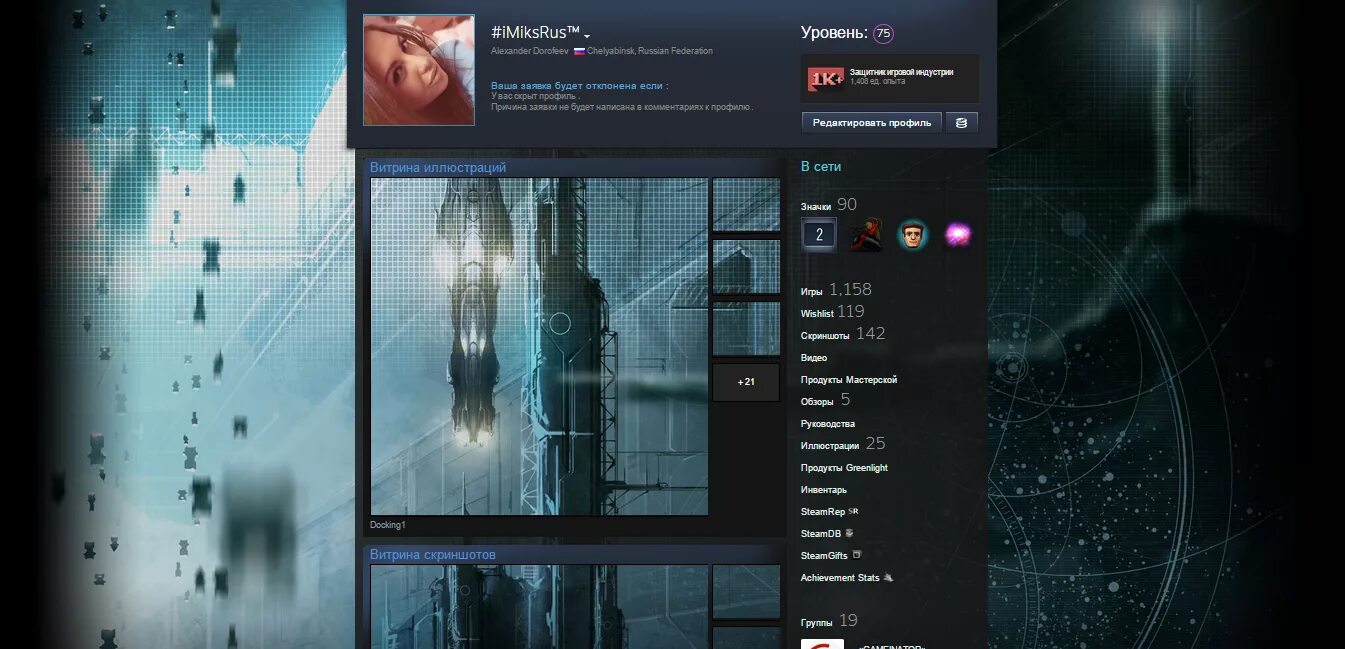Image resolution: width=1345 pixels, height=649 pixels.
Task: Open first screenshot showcase side thumbnail
Action: coord(746,592)
